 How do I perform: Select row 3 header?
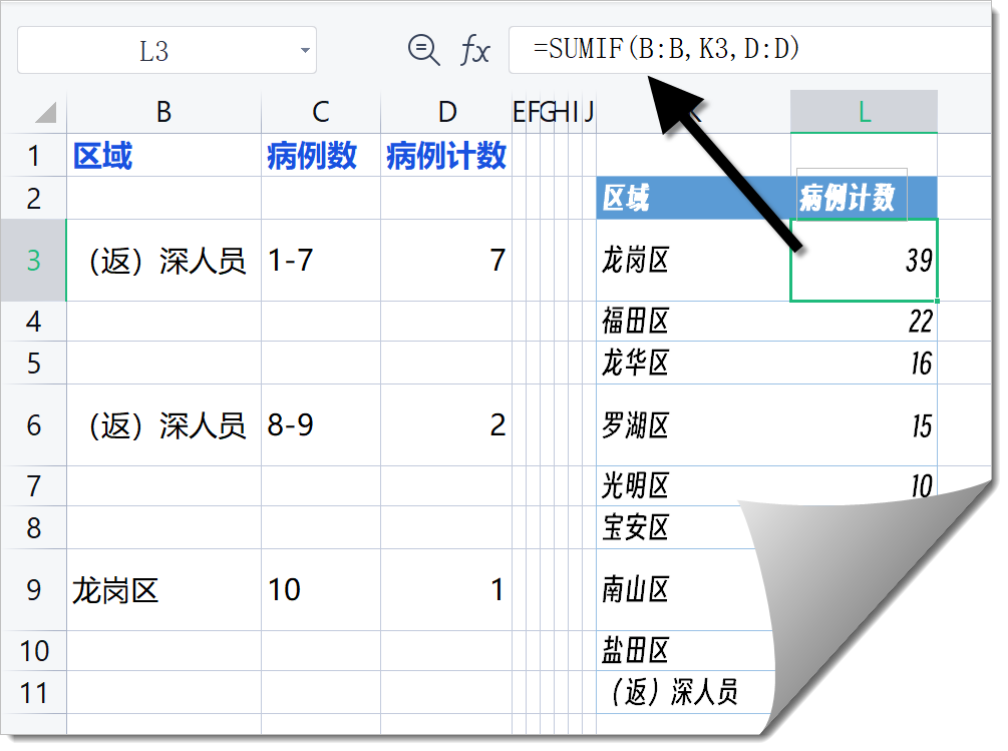33,260
